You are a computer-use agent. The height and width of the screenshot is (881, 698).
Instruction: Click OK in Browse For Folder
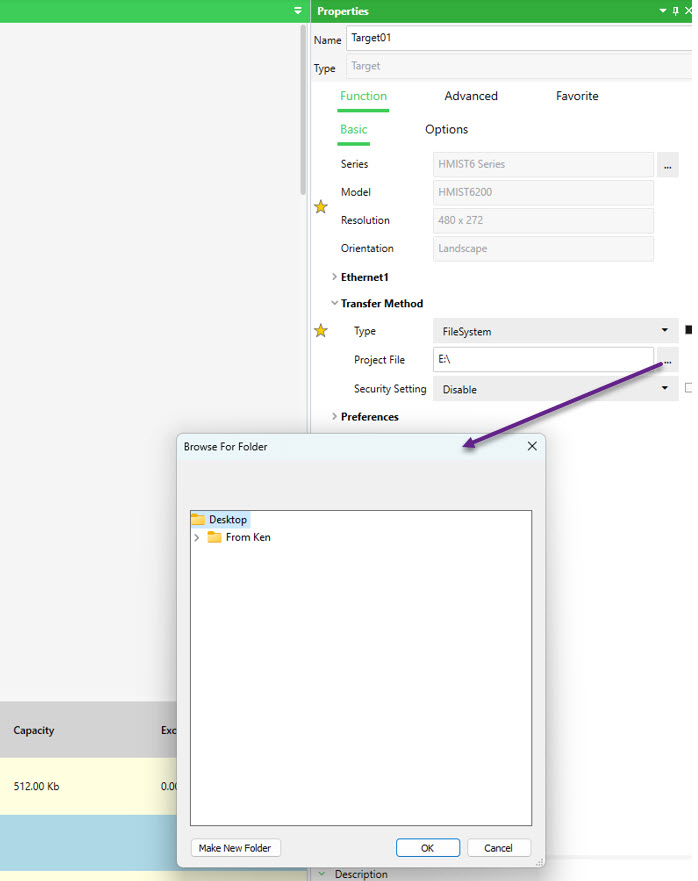[x=428, y=848]
